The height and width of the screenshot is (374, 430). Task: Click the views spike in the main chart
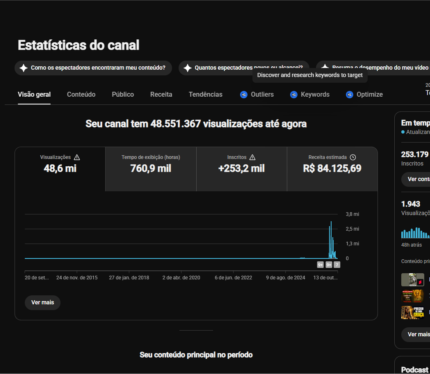click(332, 240)
